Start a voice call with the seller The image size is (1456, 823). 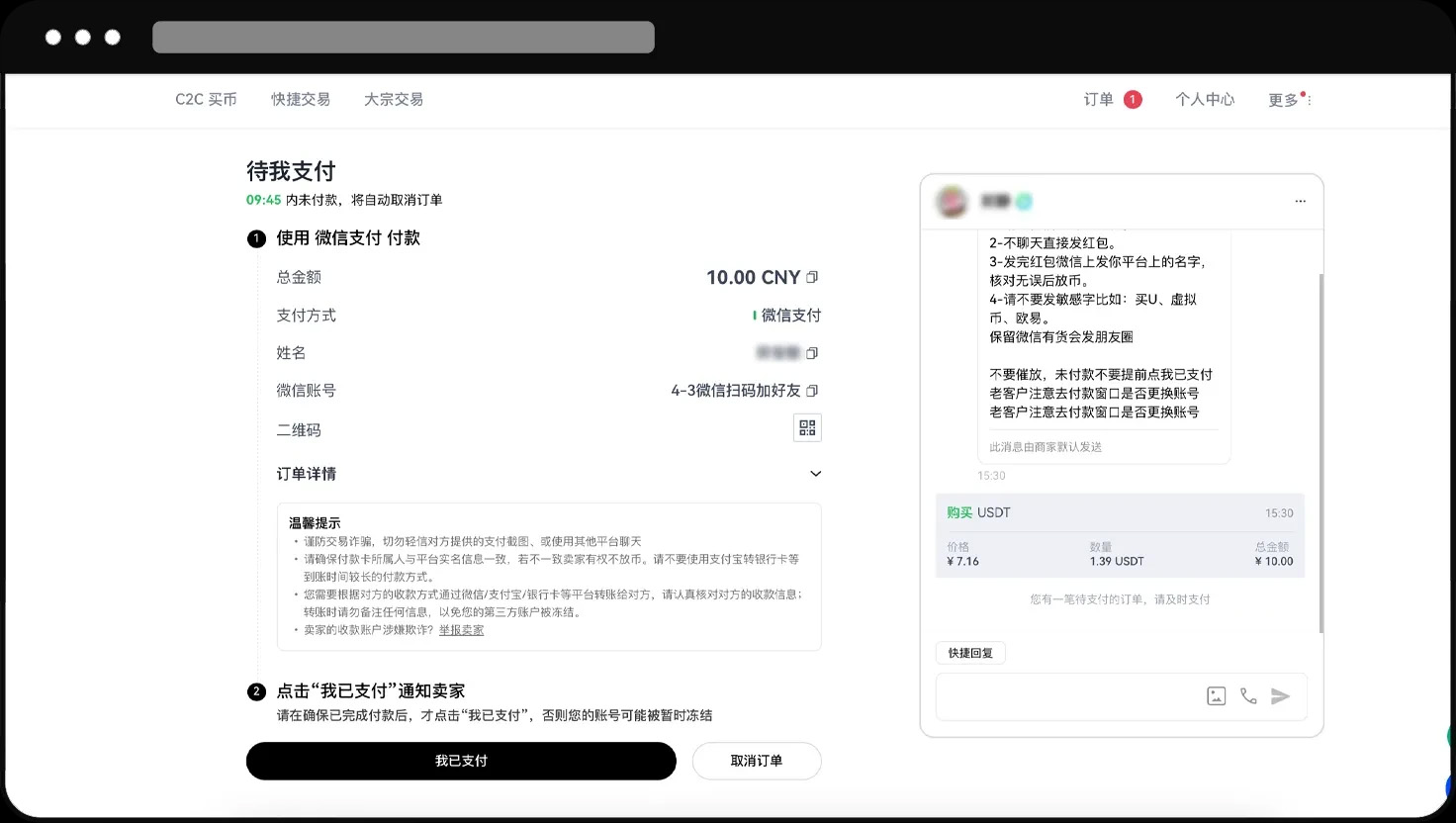[x=1247, y=695]
